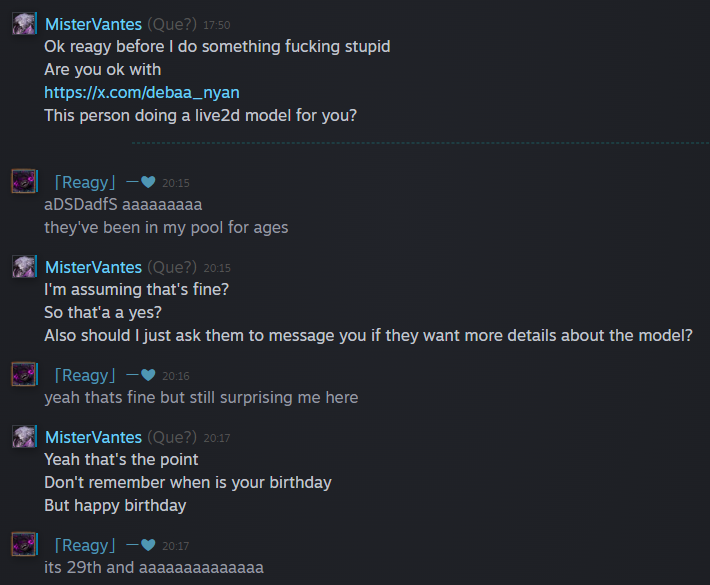This screenshot has width=710, height=585.
Task: Click the 'its 29th and aaaa' message
Action: pyautogui.click(x=154, y=567)
